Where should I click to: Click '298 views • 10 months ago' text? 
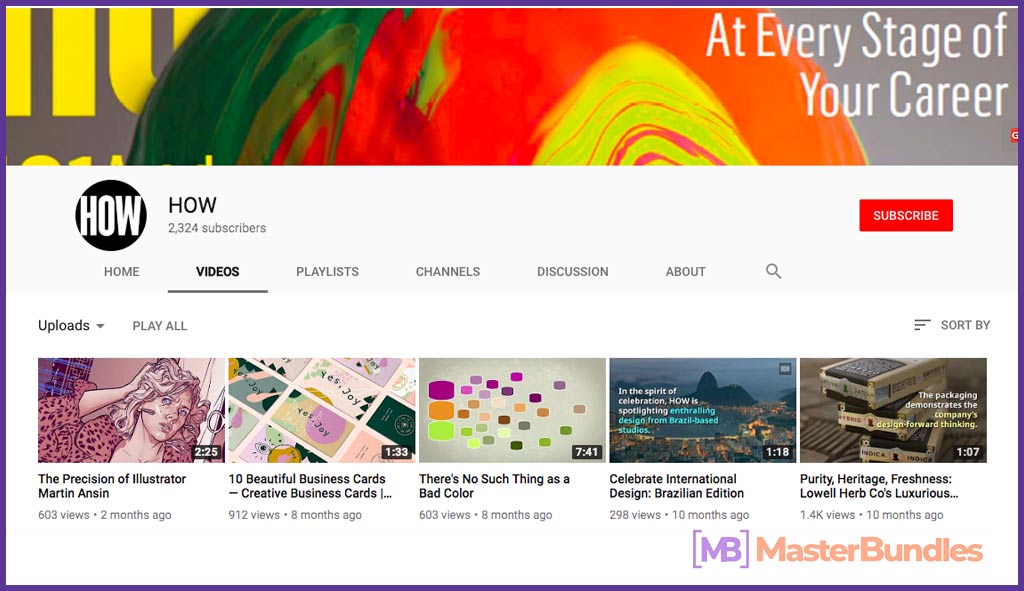(679, 515)
